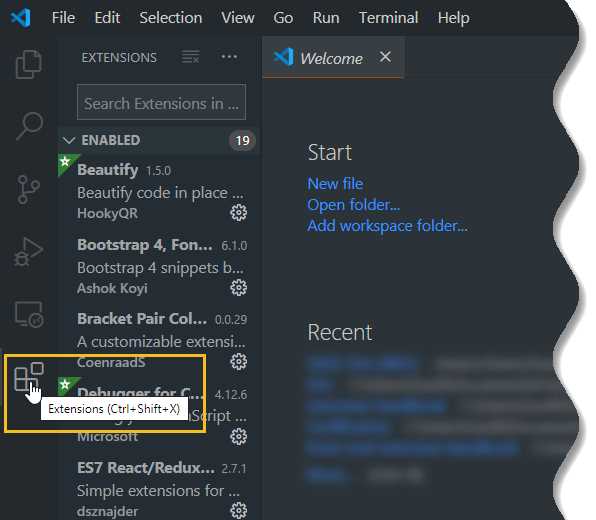
Task: Close the Welcome tab
Action: click(x=385, y=57)
